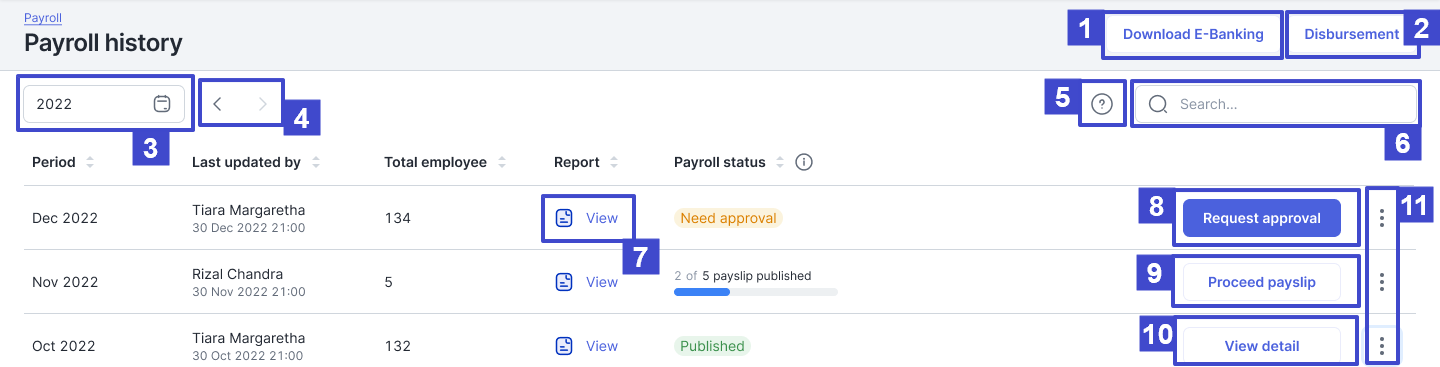This screenshot has height=367, width=1440.
Task: Open the Nov 2022 row three-dot menu
Action: (1381, 282)
